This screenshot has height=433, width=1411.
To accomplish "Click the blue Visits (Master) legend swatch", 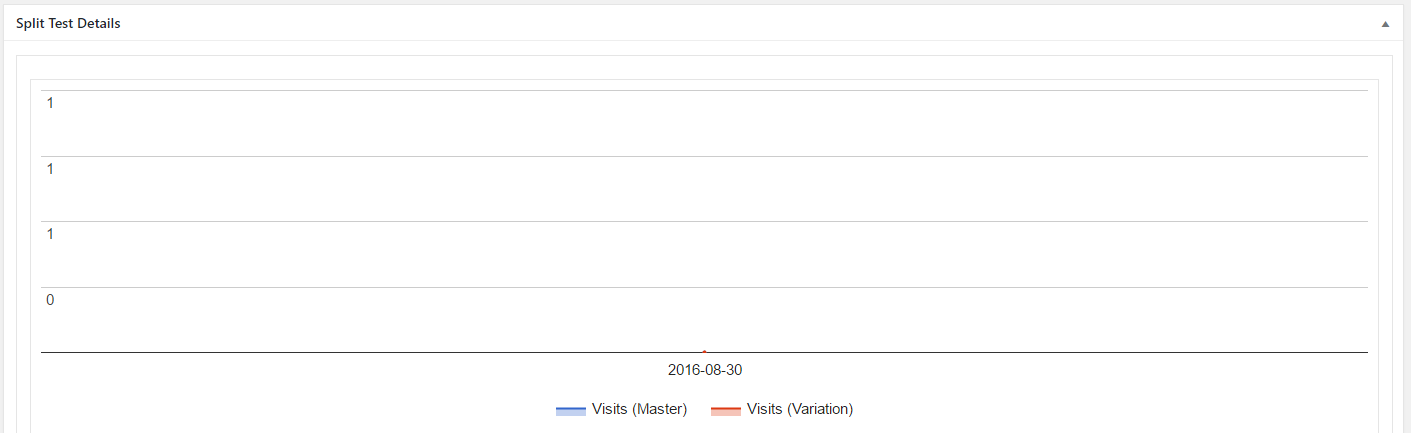I will point(571,410).
